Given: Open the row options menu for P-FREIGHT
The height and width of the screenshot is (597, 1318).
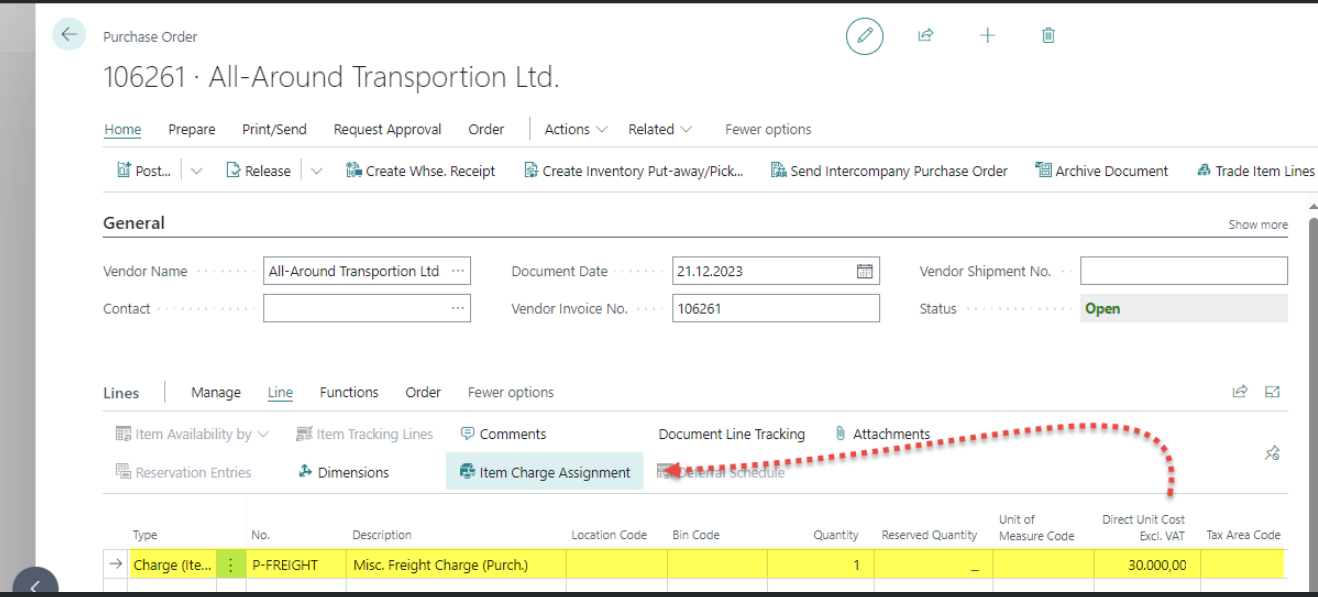Looking at the screenshot, I should [231, 565].
